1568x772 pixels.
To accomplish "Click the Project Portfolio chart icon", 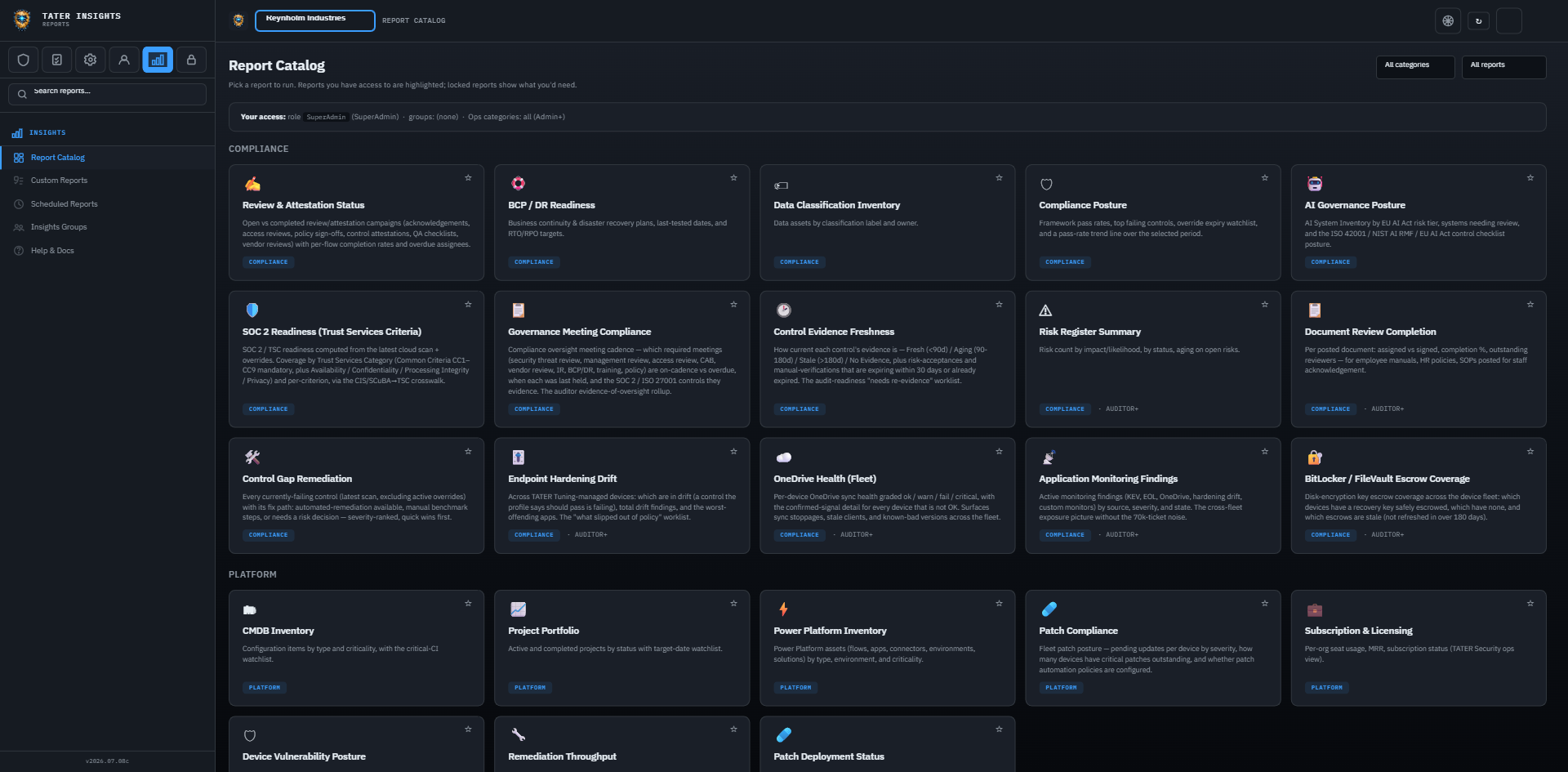I will pos(518,609).
